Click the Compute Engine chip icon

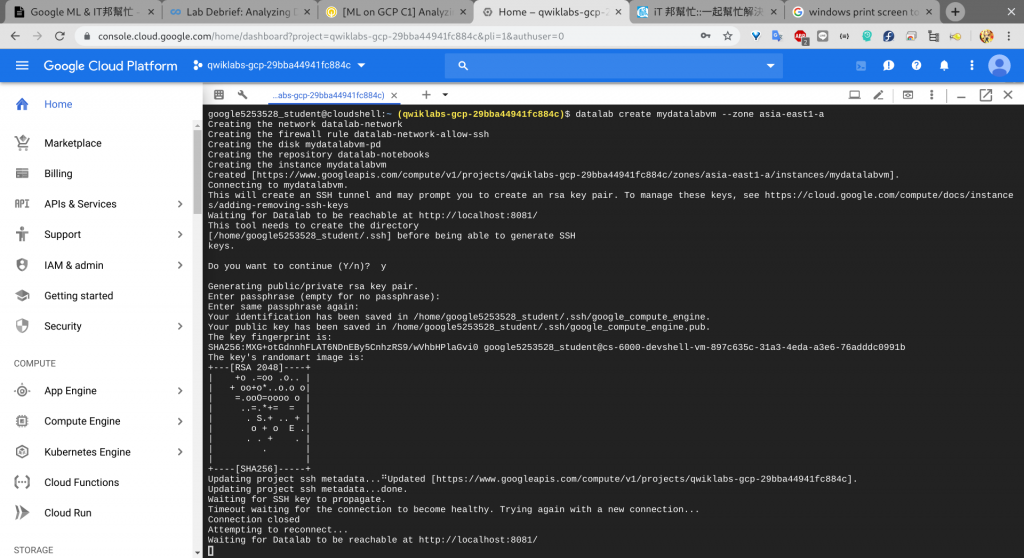[x=22, y=421]
